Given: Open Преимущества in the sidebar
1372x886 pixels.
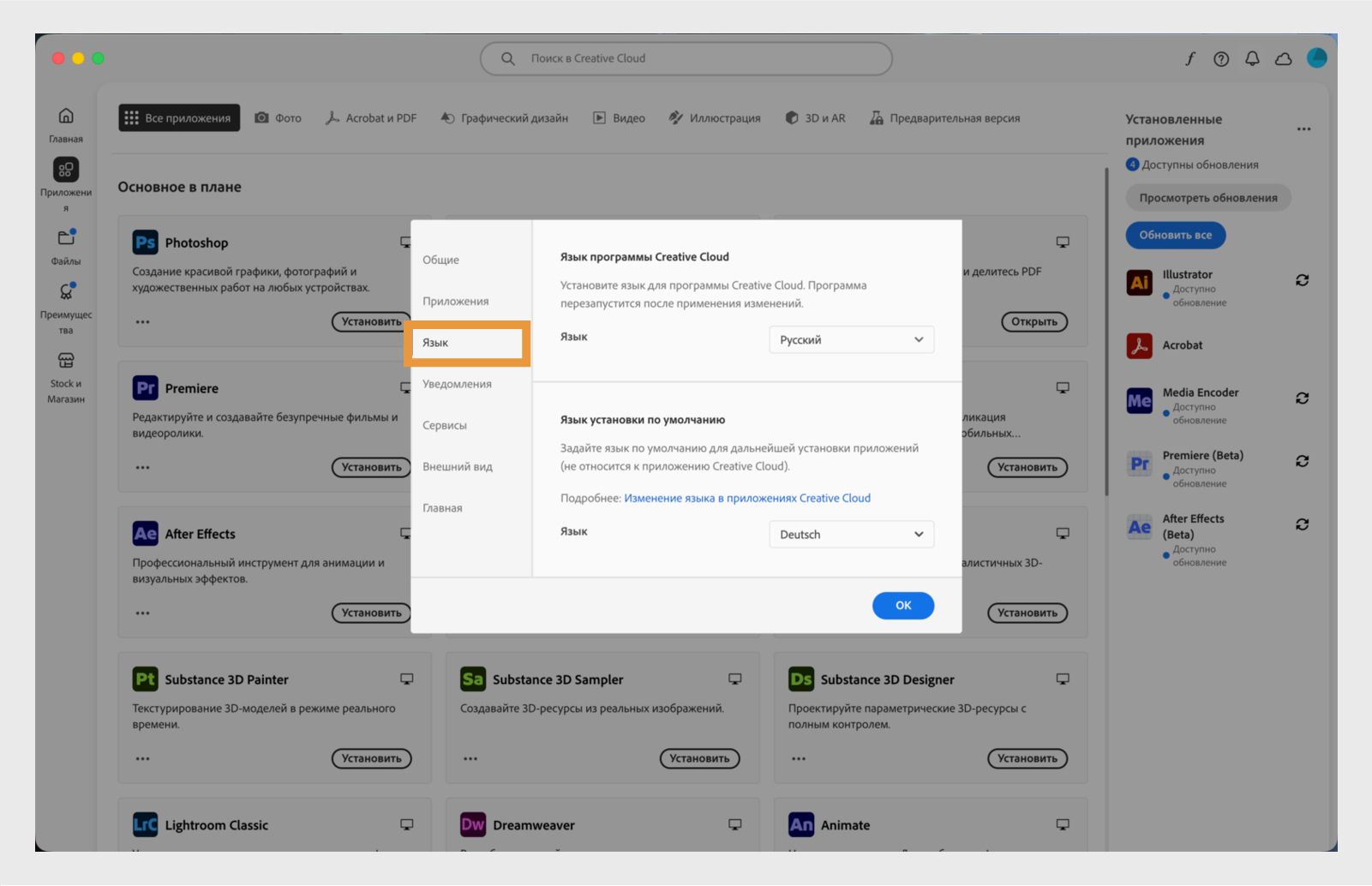Looking at the screenshot, I should [x=66, y=308].
